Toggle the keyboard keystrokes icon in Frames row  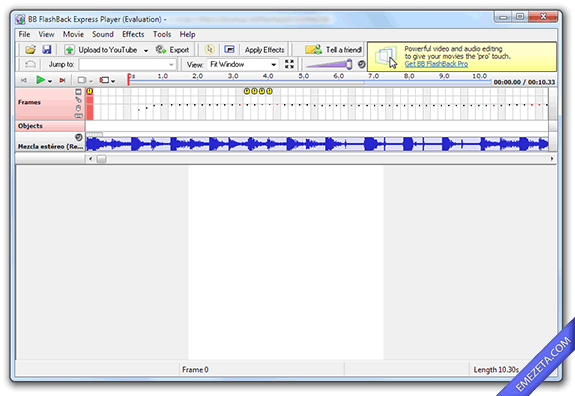78,116
